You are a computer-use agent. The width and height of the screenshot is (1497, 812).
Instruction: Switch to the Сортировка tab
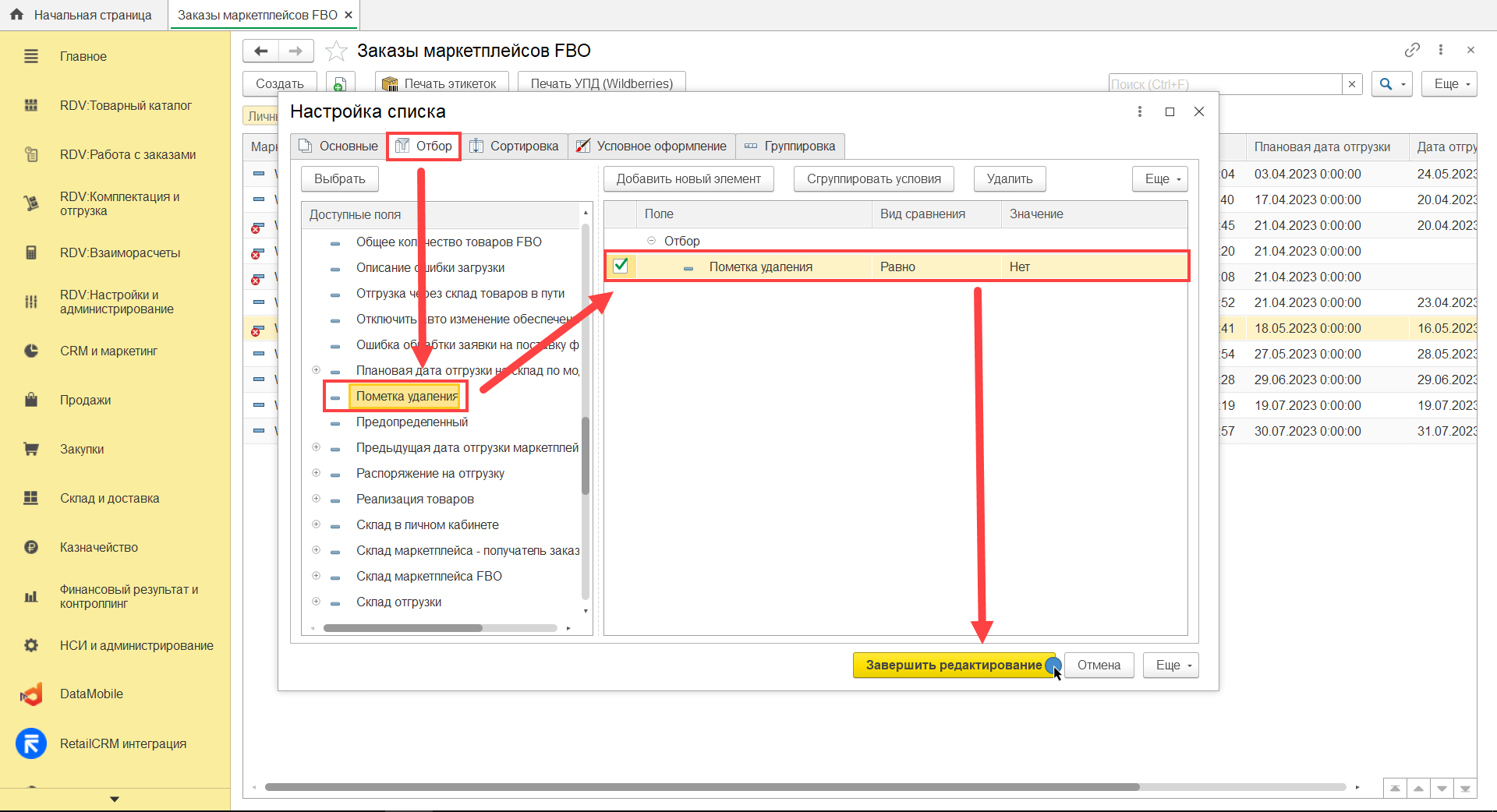pos(515,147)
